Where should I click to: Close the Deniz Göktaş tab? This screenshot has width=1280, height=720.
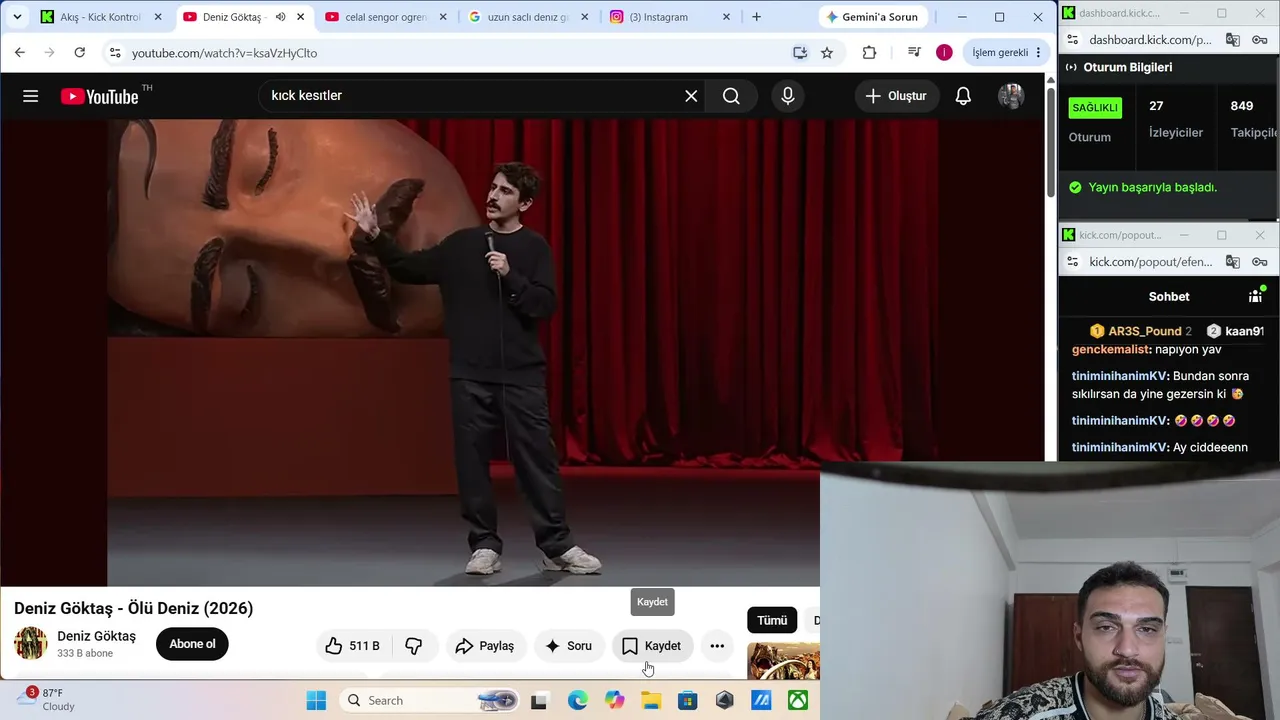(300, 17)
